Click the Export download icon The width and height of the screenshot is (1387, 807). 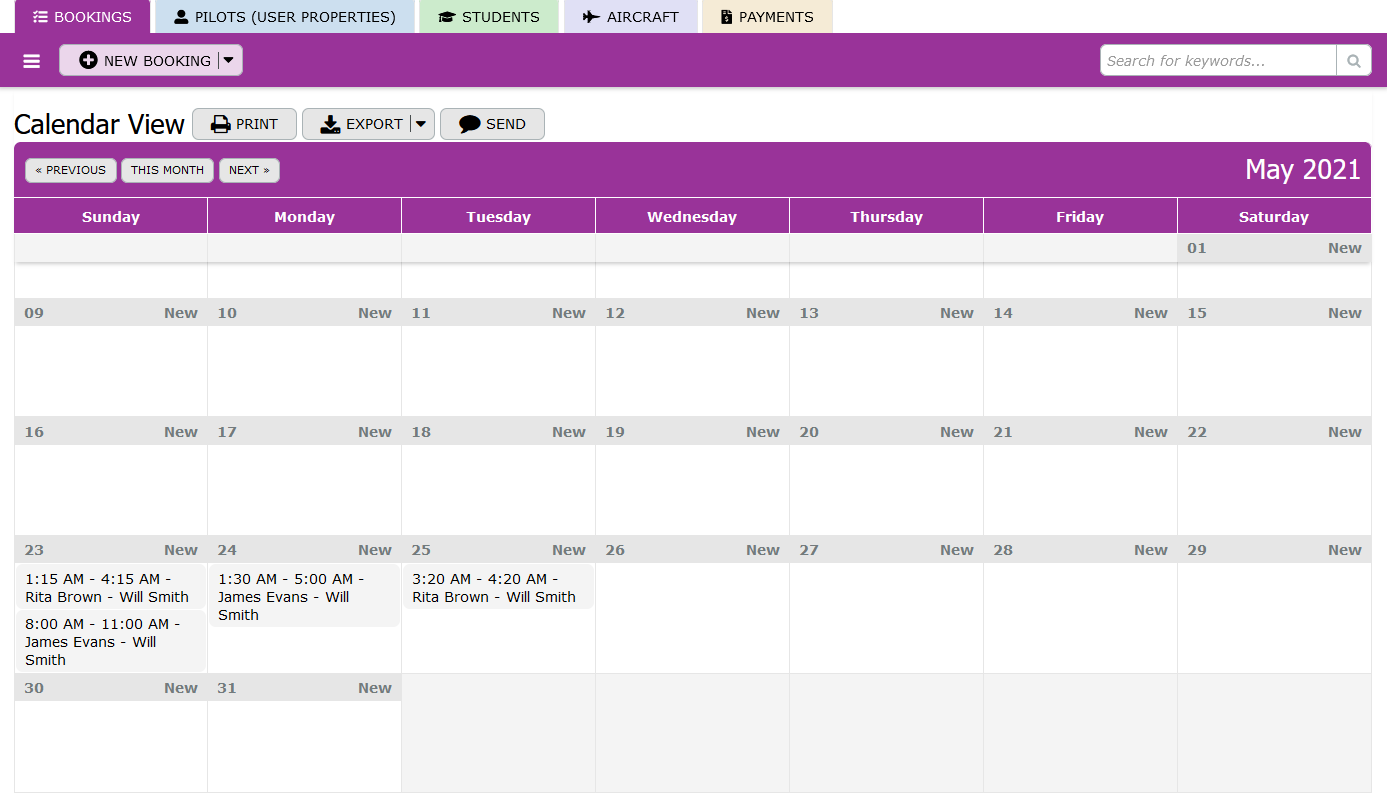pos(330,124)
